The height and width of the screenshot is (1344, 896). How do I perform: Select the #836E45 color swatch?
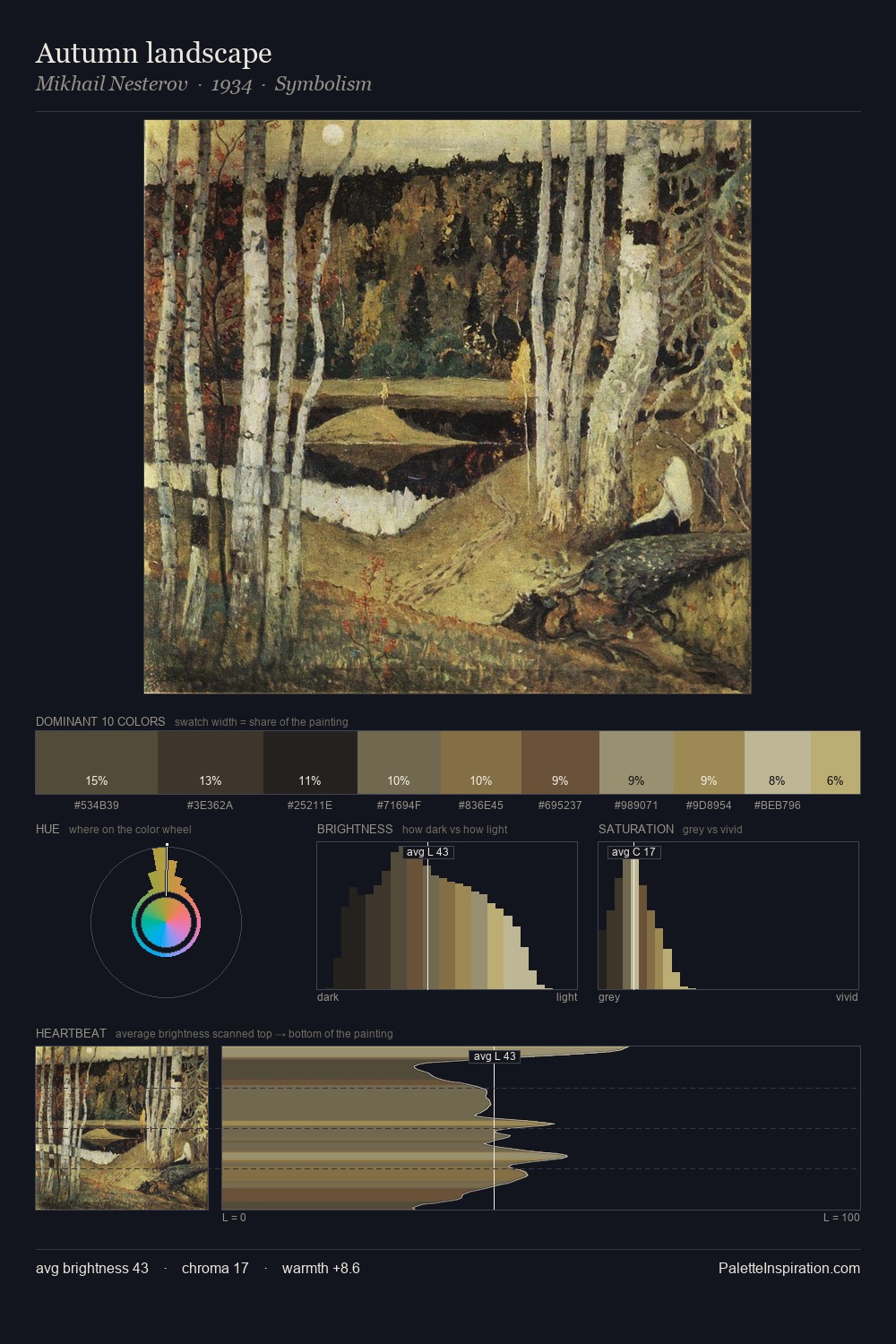coord(481,762)
